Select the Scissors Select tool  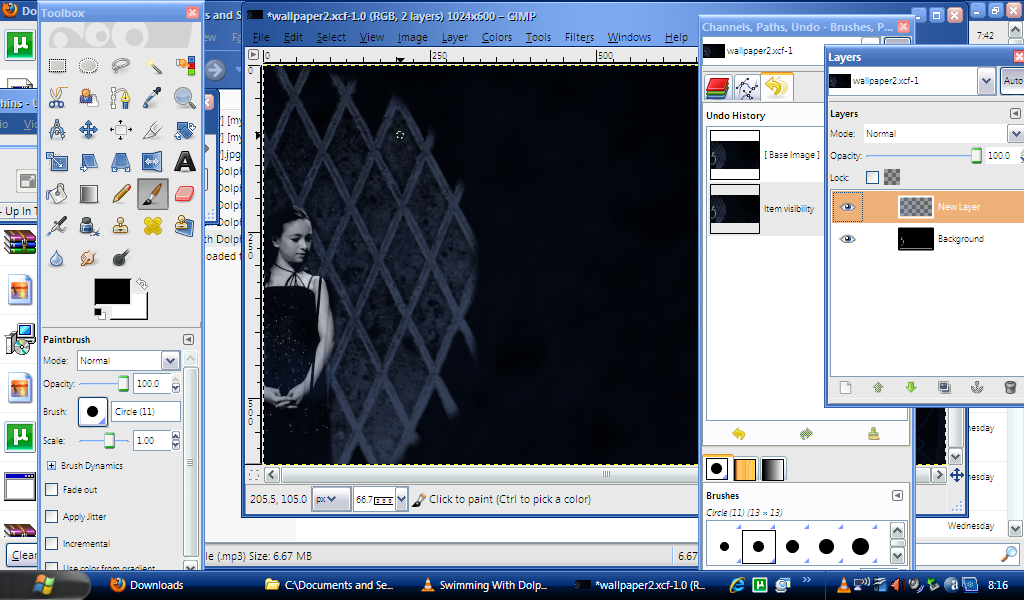pyautogui.click(x=57, y=98)
